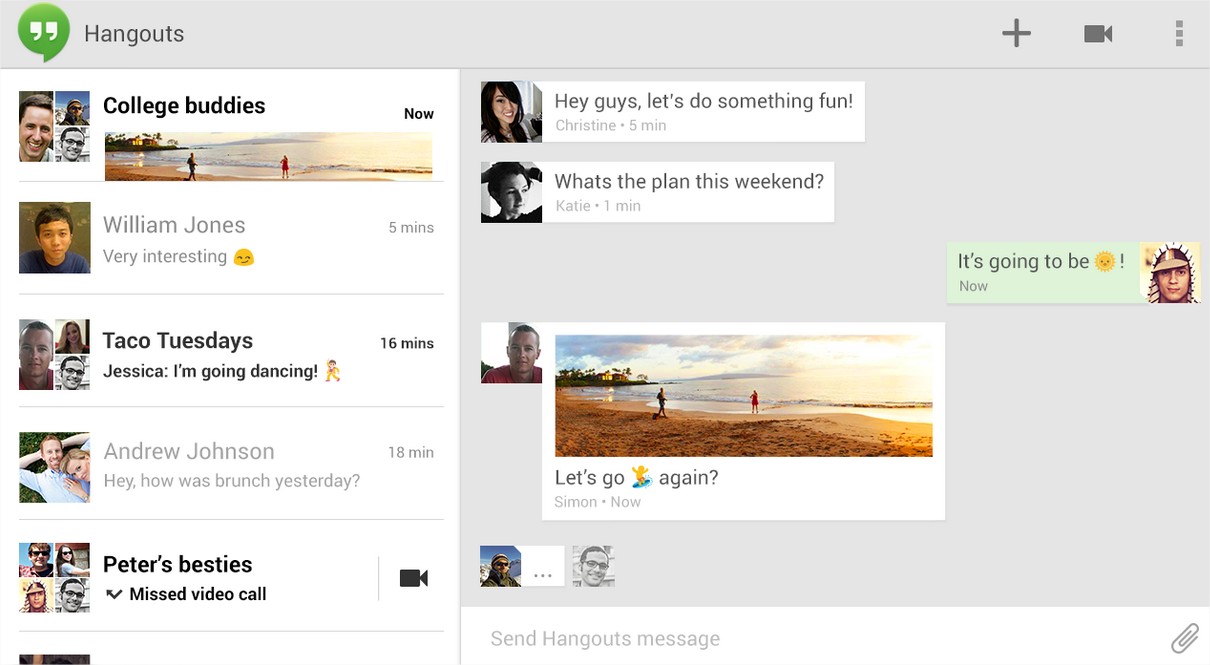The width and height of the screenshot is (1210, 665).
Task: Click Katie's avatar in the chat
Action: (511, 192)
